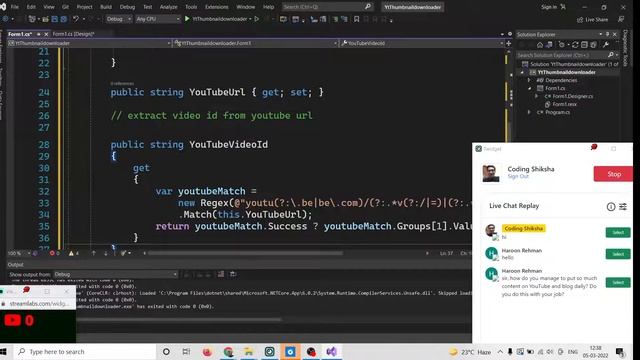
Task: Expand the Program.cs node
Action: [529, 112]
